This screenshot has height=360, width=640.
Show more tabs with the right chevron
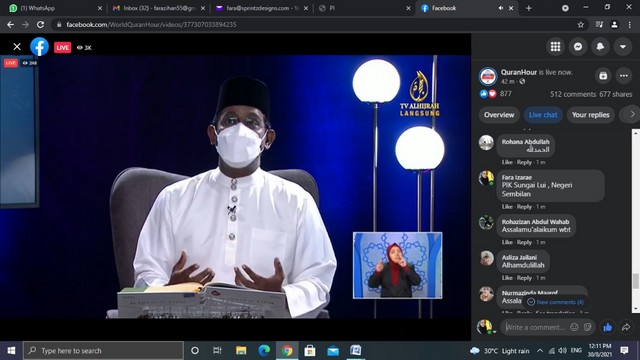point(632,115)
